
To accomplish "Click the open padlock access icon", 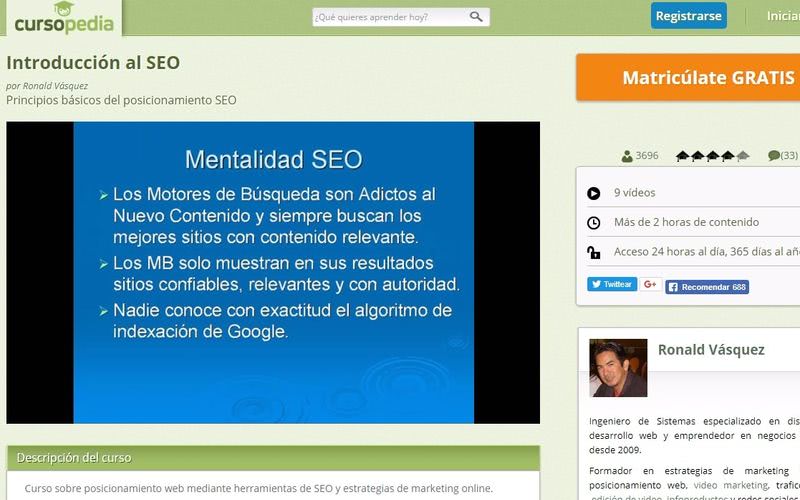I will [x=594, y=253].
